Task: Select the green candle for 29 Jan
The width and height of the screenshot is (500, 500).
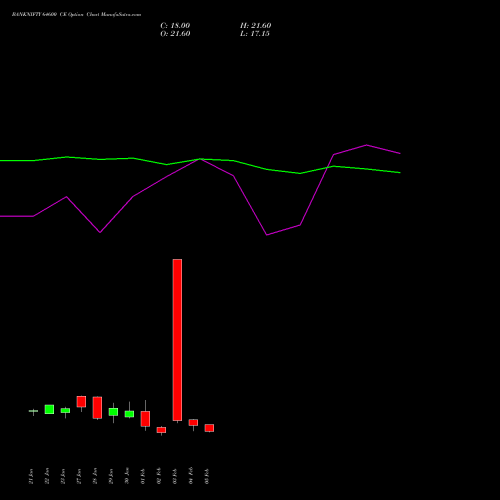Action: click(113, 412)
